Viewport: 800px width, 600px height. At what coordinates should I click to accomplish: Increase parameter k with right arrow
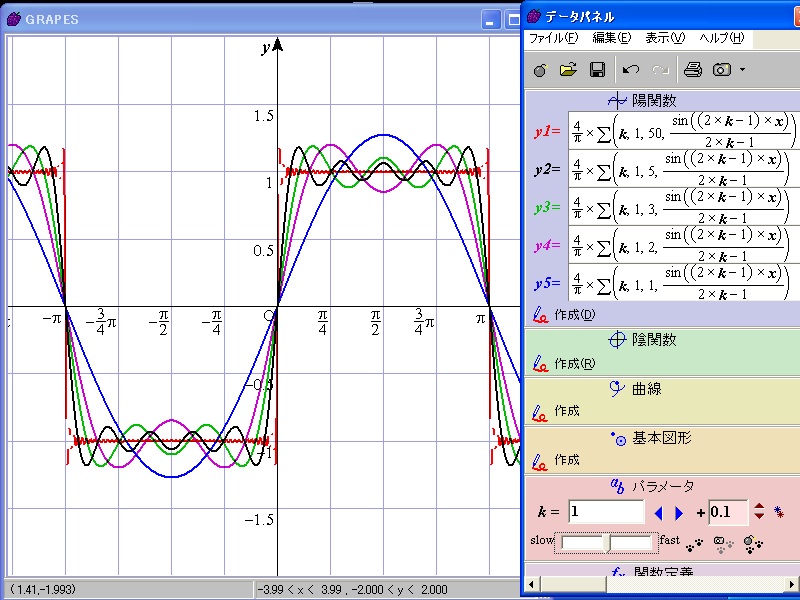680,513
